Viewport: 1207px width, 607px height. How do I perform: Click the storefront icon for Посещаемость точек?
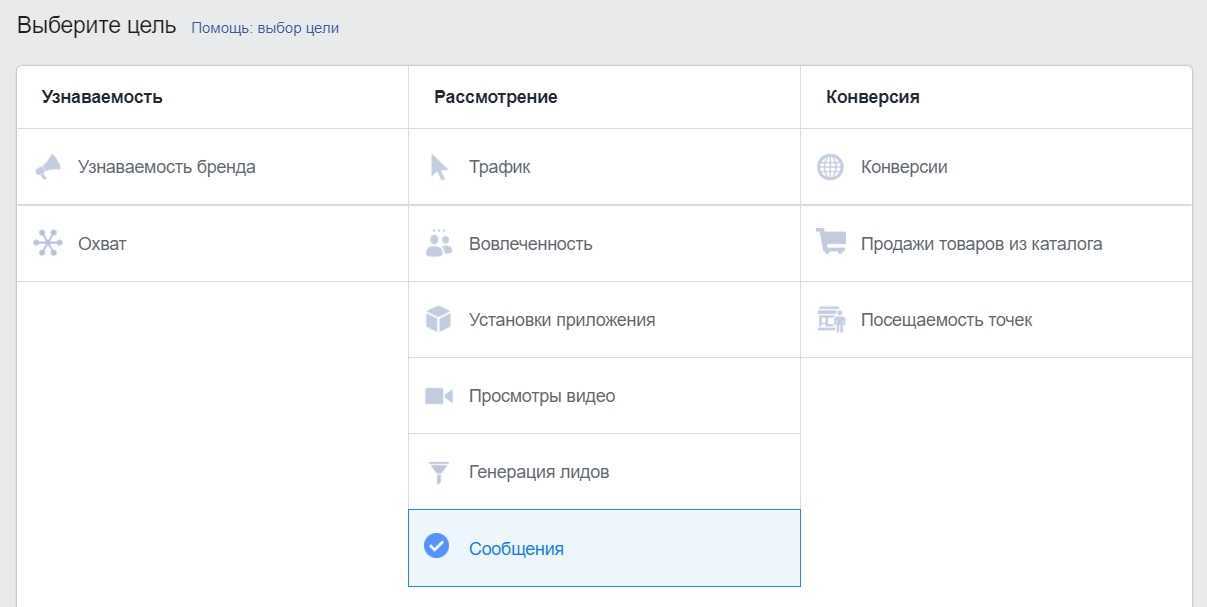831,320
